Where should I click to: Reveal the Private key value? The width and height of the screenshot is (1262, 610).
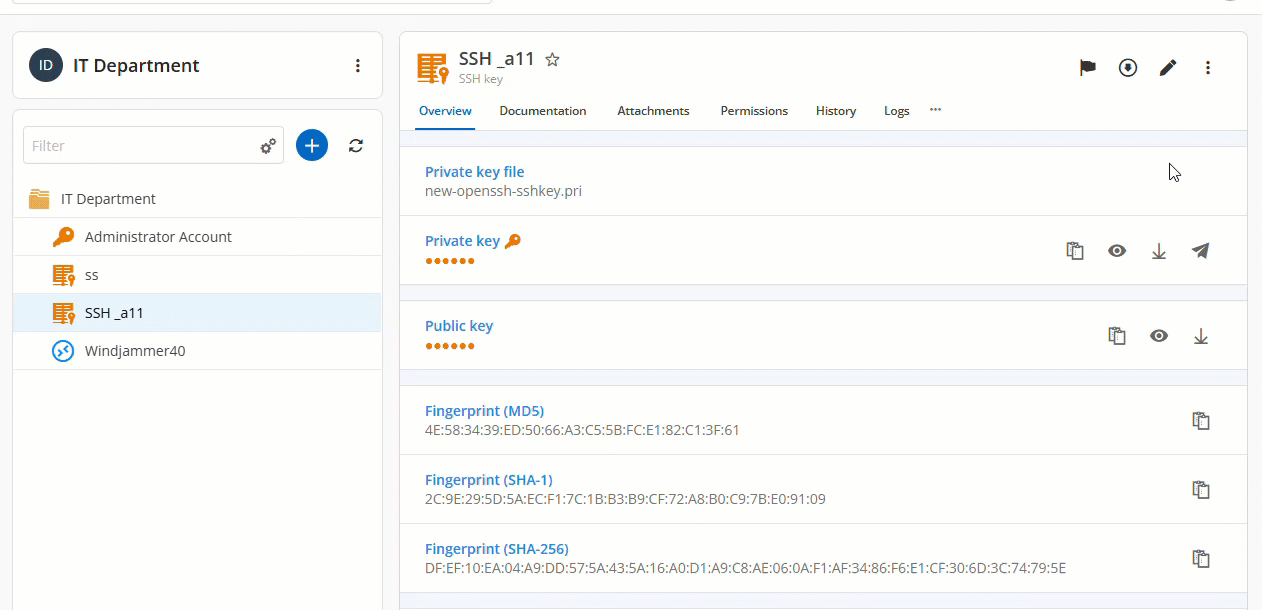pos(1117,251)
